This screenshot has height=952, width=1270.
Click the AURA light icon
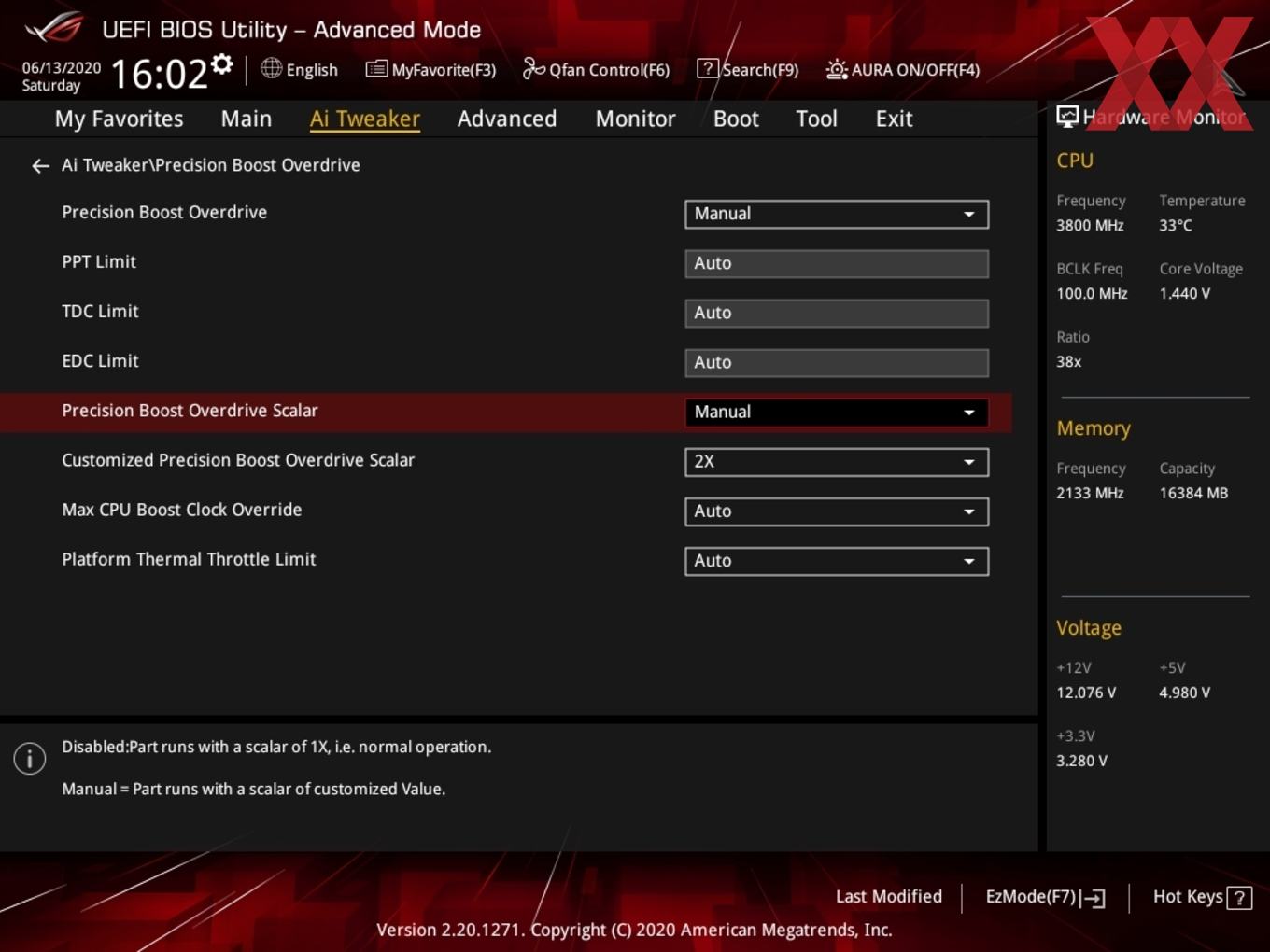click(x=837, y=69)
